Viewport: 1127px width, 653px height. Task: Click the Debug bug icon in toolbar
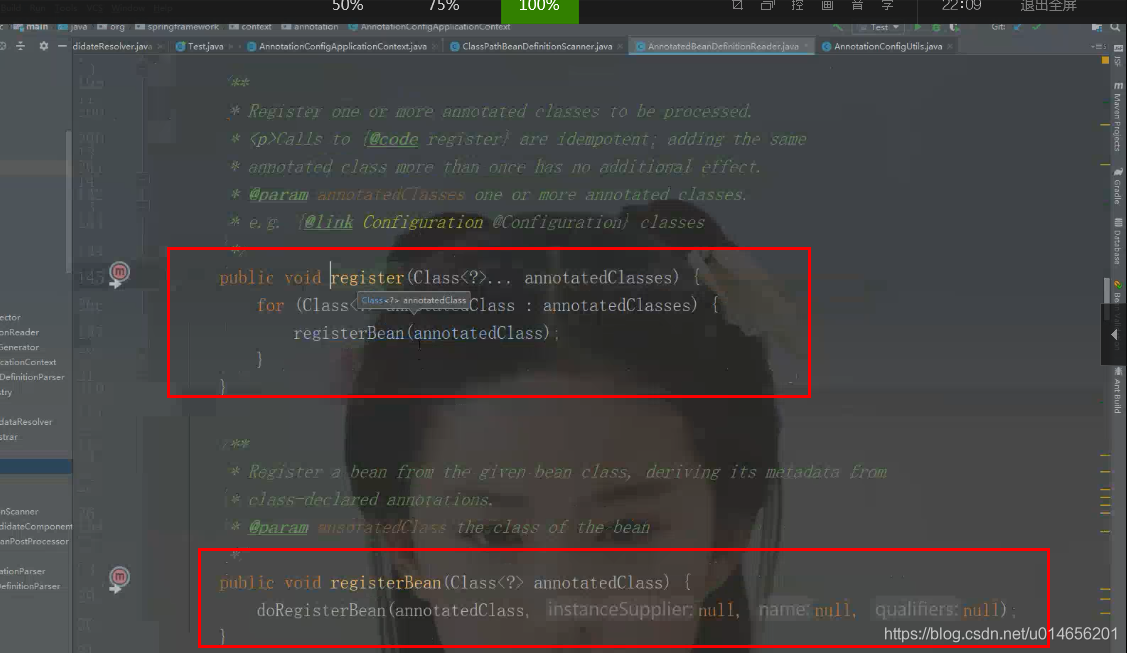click(x=936, y=27)
